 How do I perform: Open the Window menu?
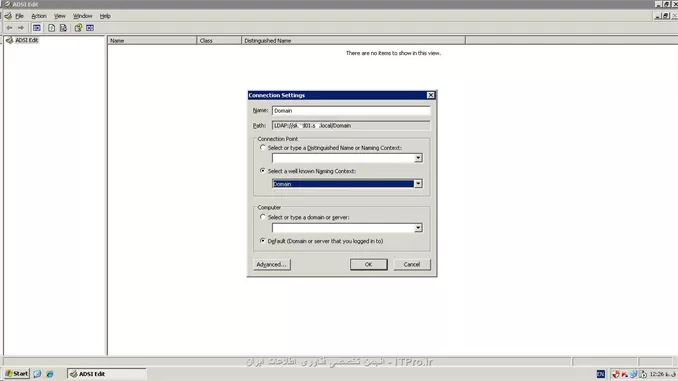82,16
